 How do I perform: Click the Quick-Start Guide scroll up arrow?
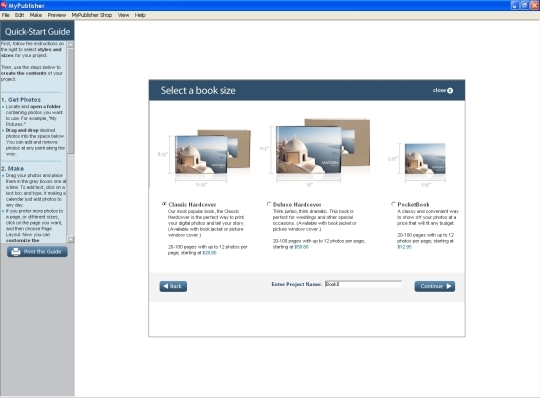point(71,44)
